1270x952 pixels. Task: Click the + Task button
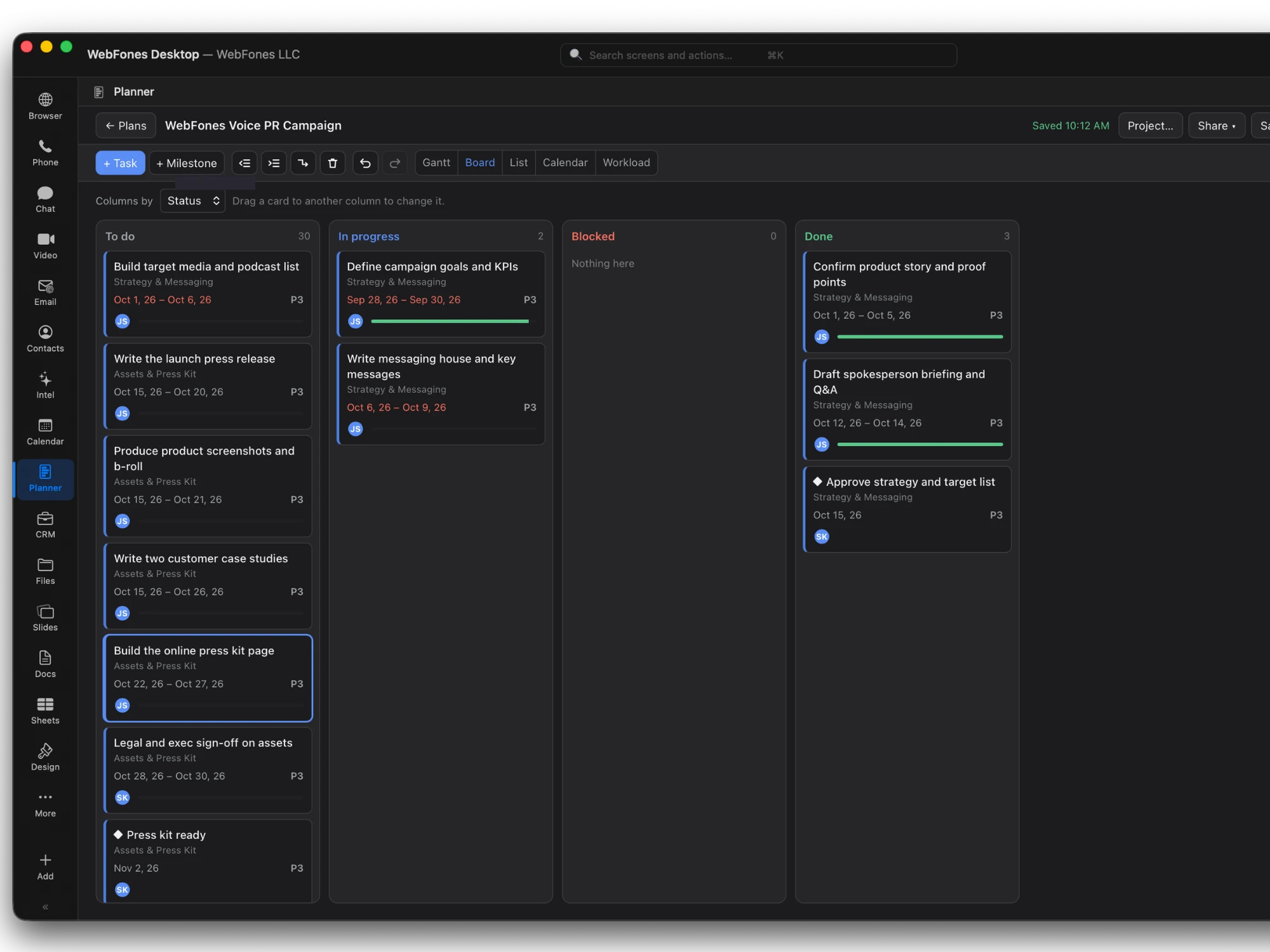point(120,163)
